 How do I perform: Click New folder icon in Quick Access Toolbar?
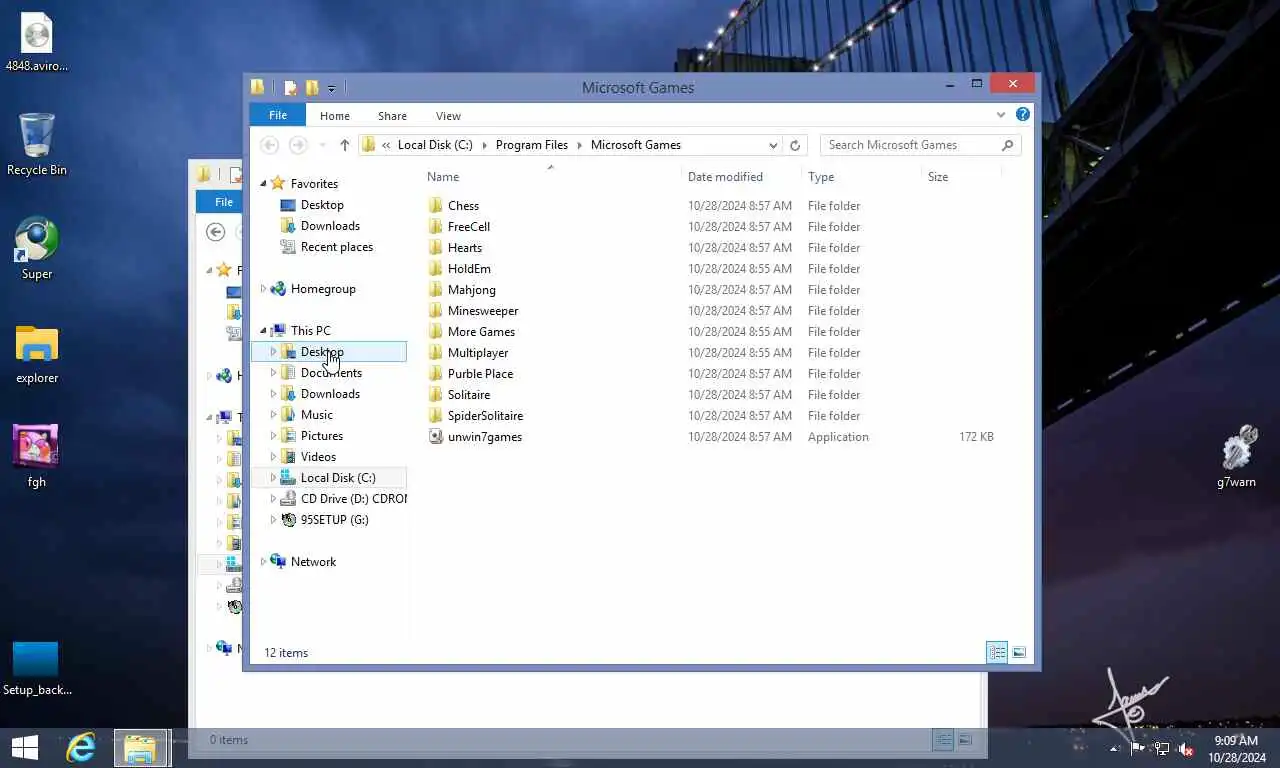click(x=312, y=88)
